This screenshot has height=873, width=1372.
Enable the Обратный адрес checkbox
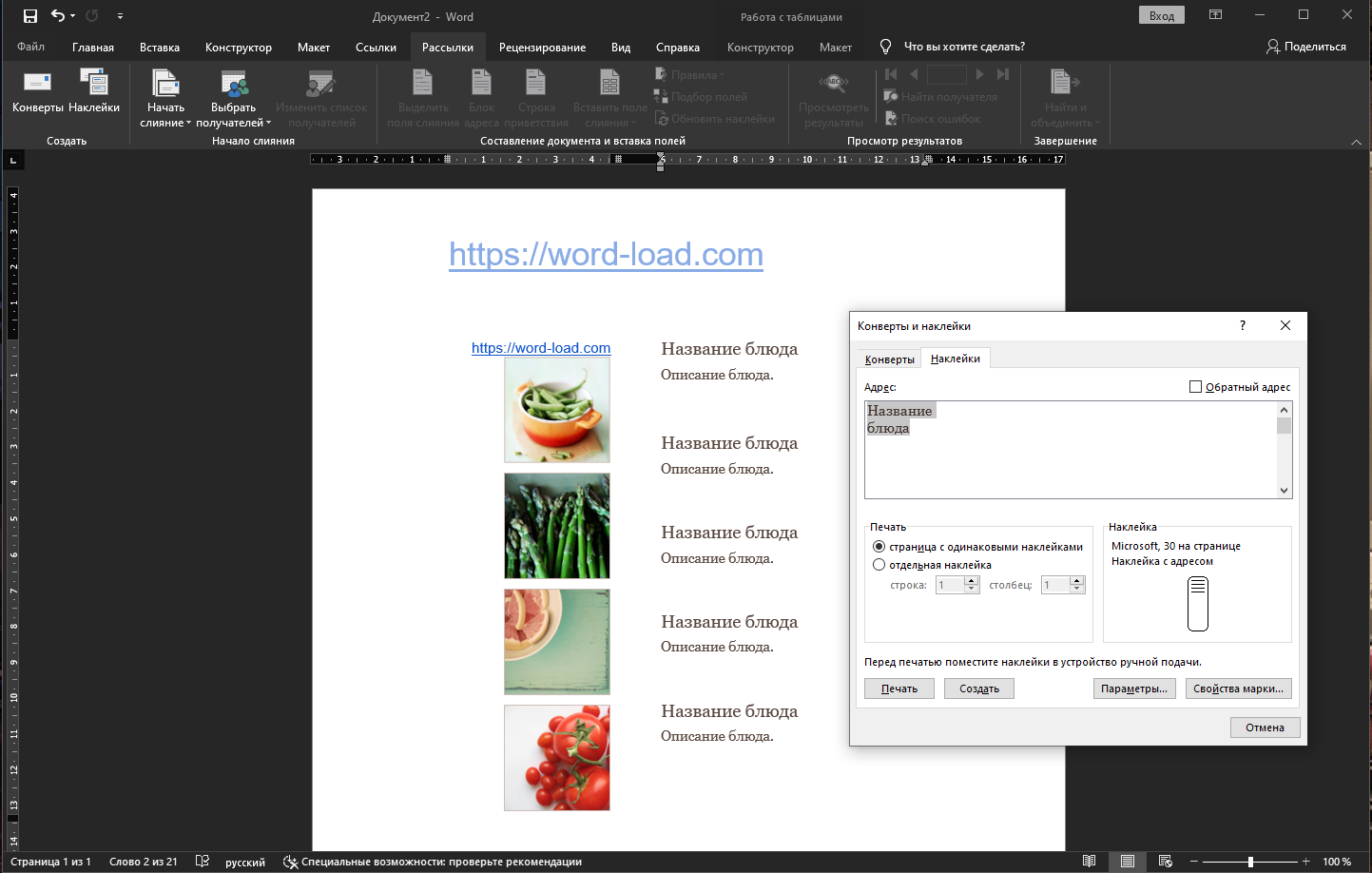(1195, 387)
